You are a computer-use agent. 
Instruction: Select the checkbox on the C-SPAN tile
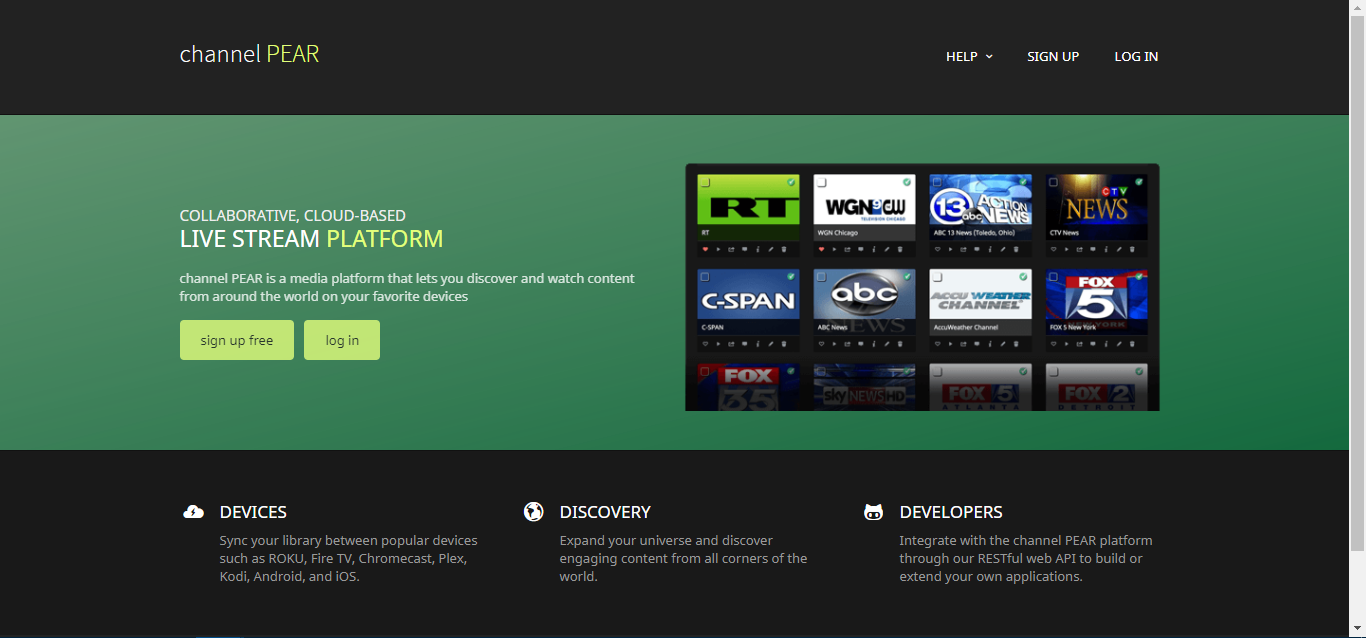click(706, 277)
